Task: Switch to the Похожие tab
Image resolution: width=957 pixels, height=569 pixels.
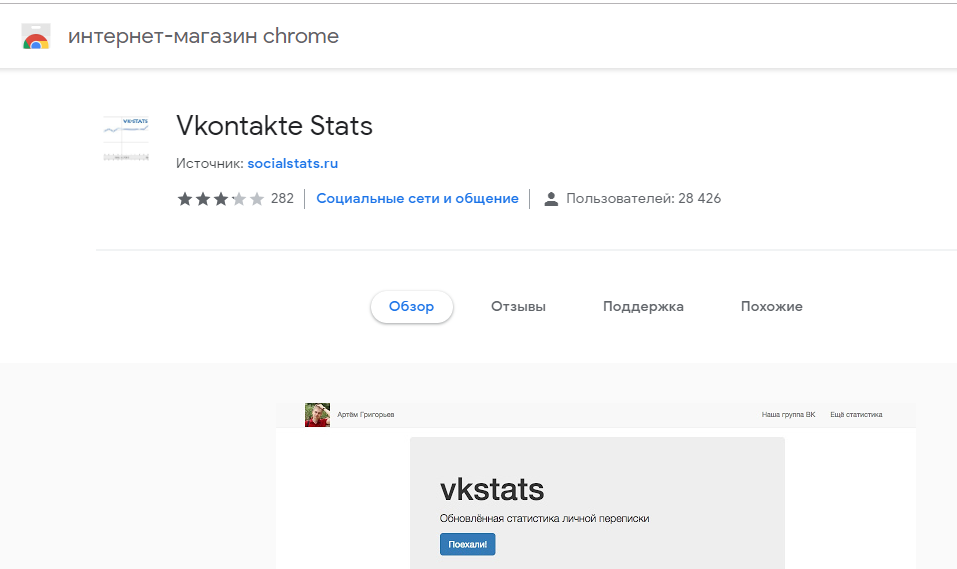Action: (x=771, y=306)
